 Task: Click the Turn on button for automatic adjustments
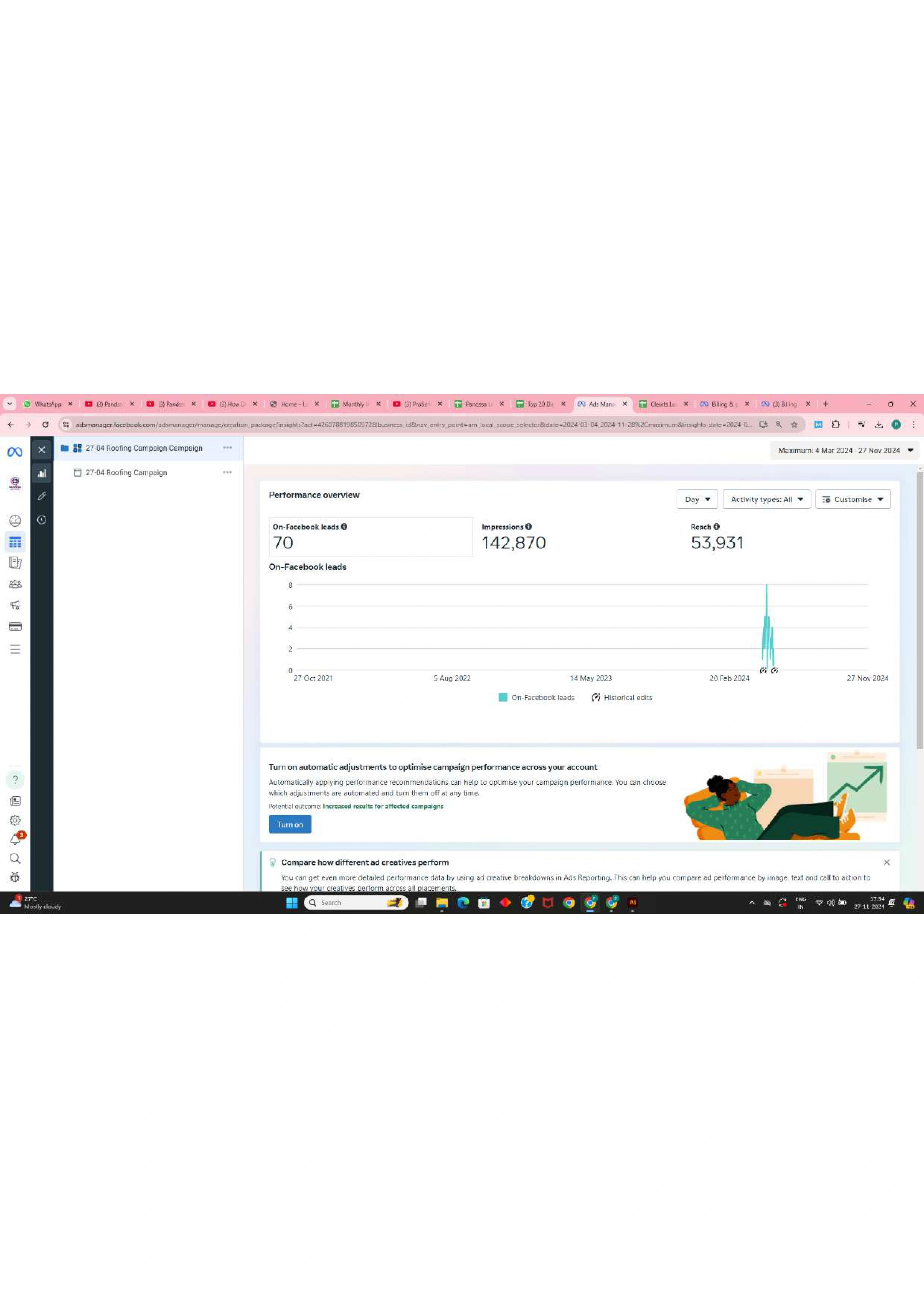click(x=290, y=824)
